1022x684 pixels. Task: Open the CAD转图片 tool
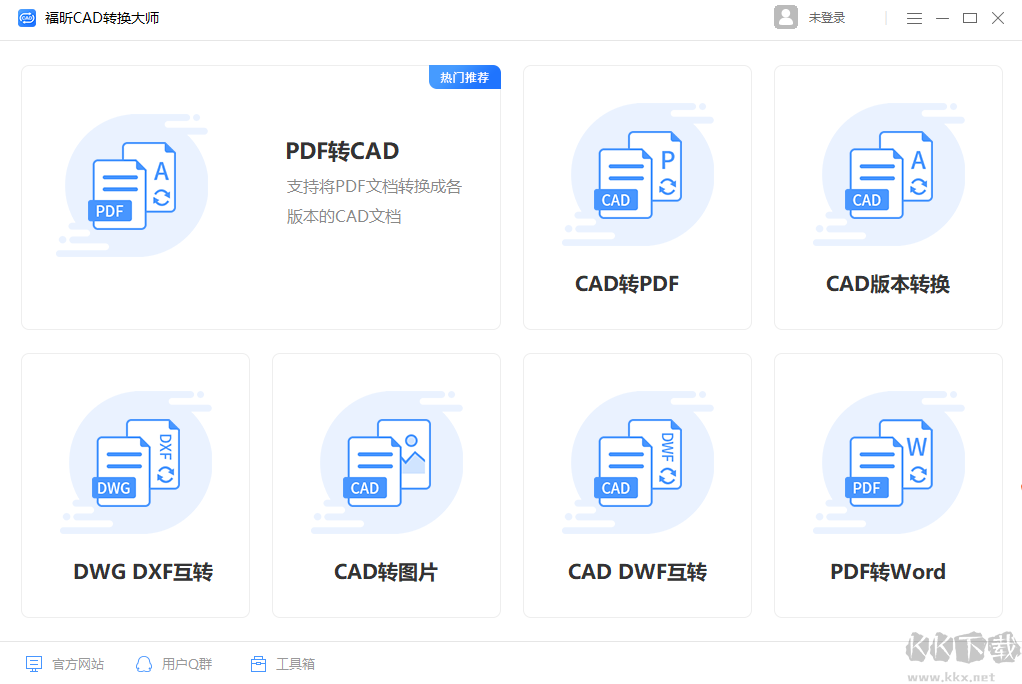tap(385, 484)
